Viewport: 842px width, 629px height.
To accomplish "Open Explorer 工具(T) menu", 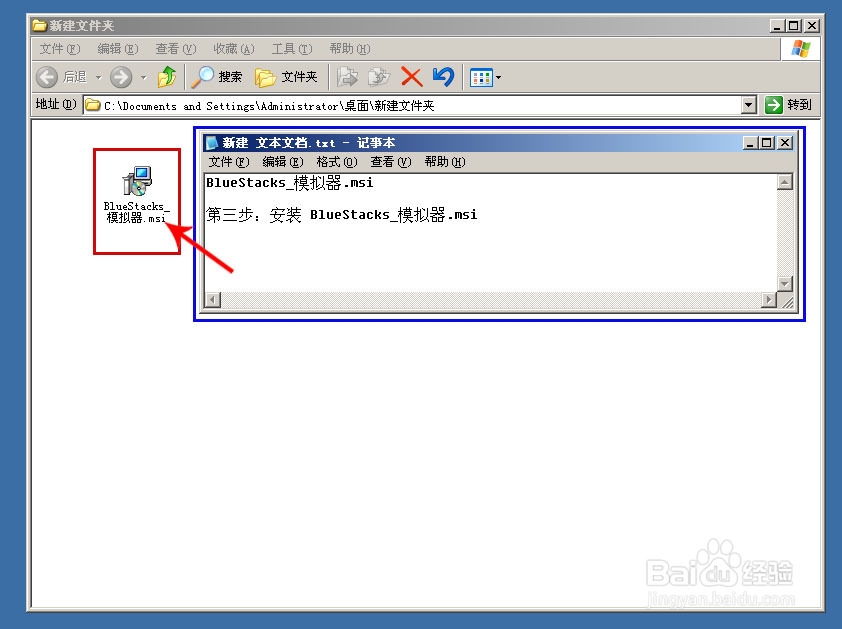I will [292, 49].
